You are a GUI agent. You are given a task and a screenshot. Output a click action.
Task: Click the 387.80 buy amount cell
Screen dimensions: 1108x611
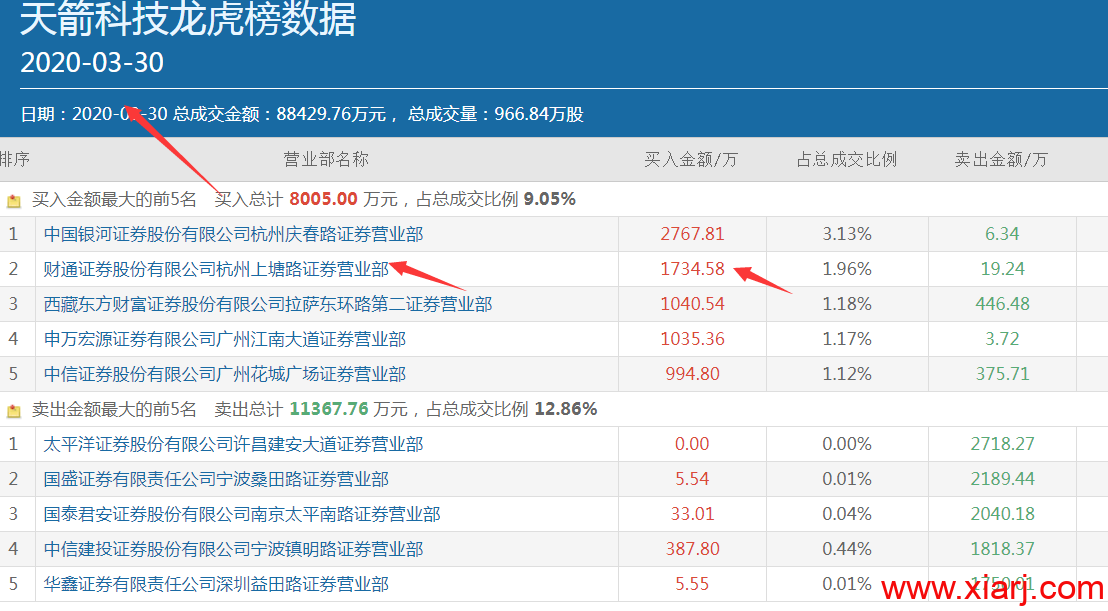click(692, 549)
